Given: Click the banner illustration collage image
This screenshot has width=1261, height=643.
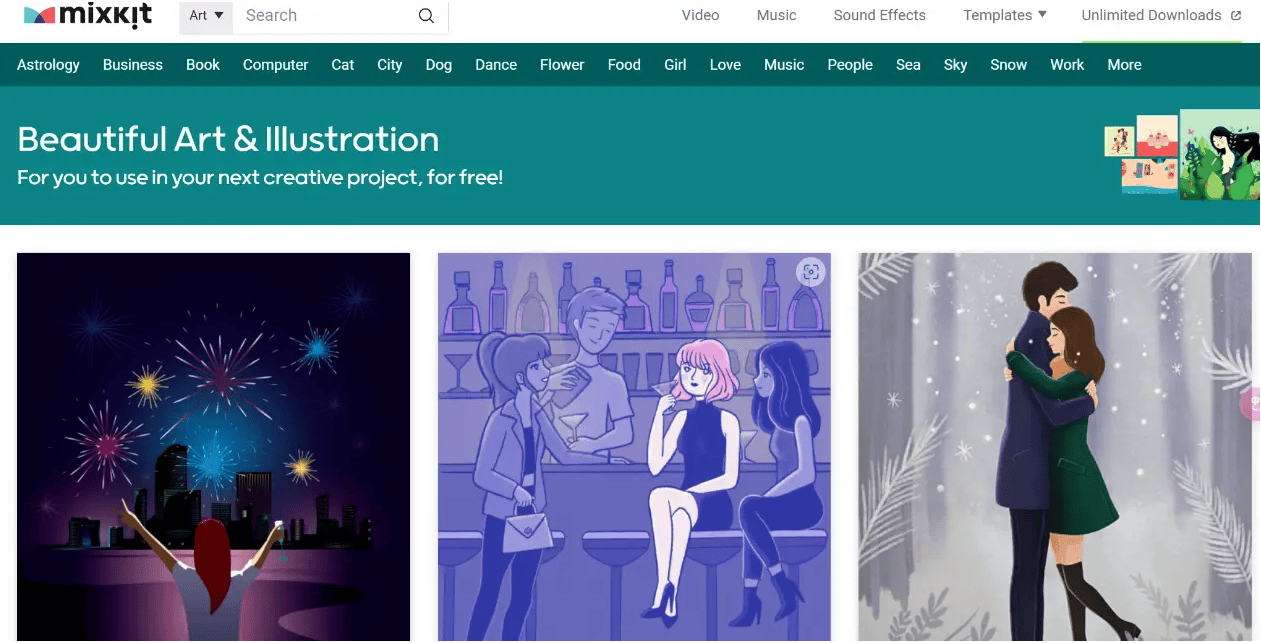Looking at the screenshot, I should point(1181,155).
